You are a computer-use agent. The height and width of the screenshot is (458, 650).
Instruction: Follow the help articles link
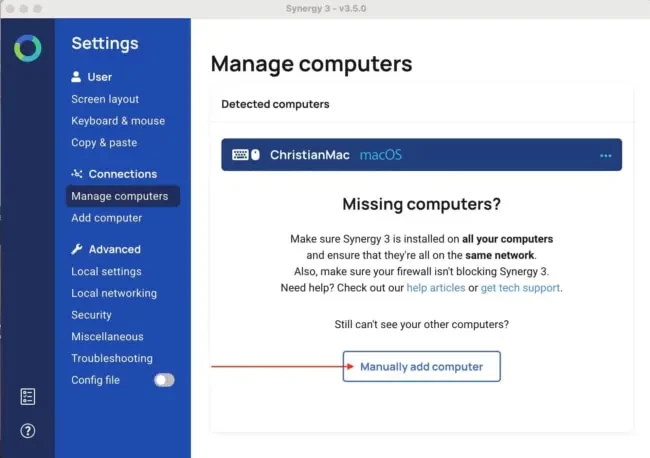click(x=436, y=288)
